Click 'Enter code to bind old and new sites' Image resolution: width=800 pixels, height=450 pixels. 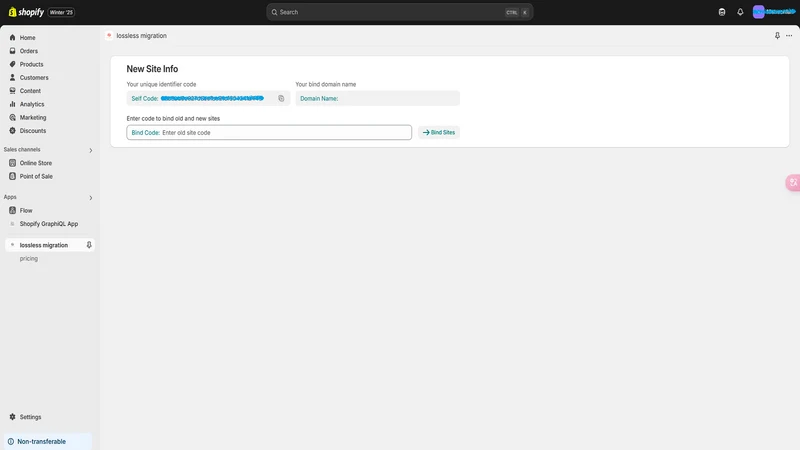point(173,118)
